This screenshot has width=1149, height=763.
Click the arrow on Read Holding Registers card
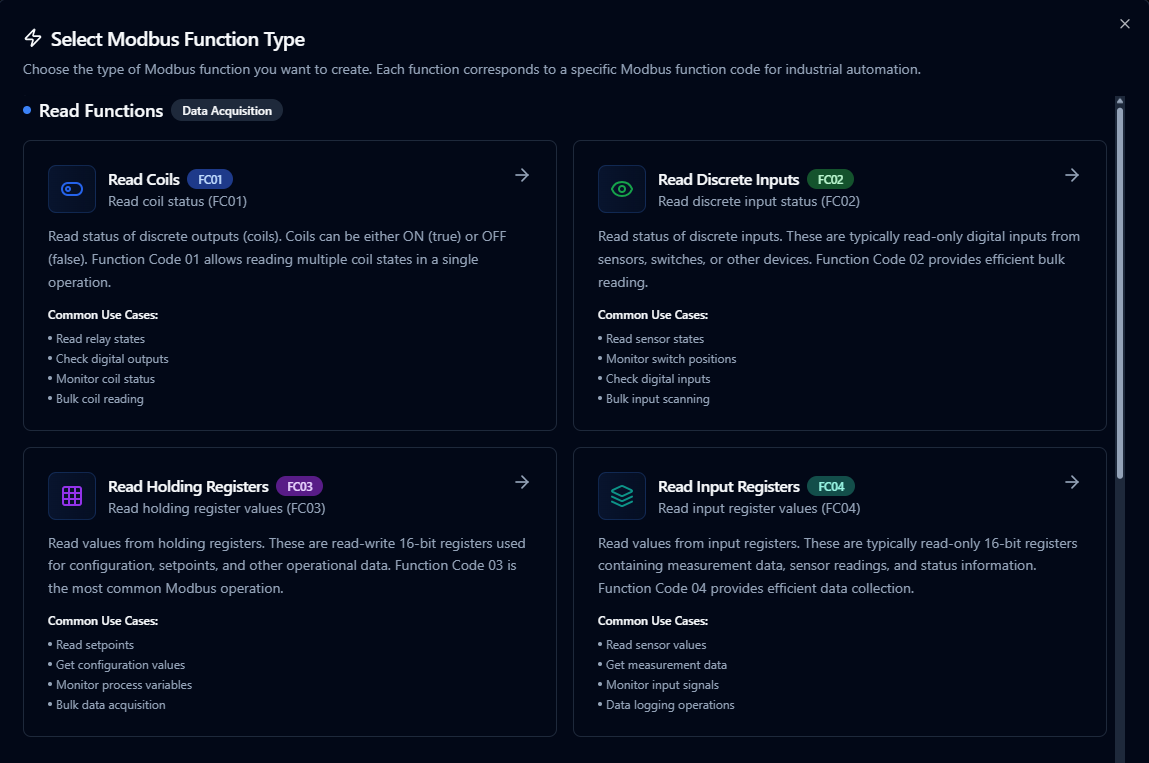[x=522, y=482]
